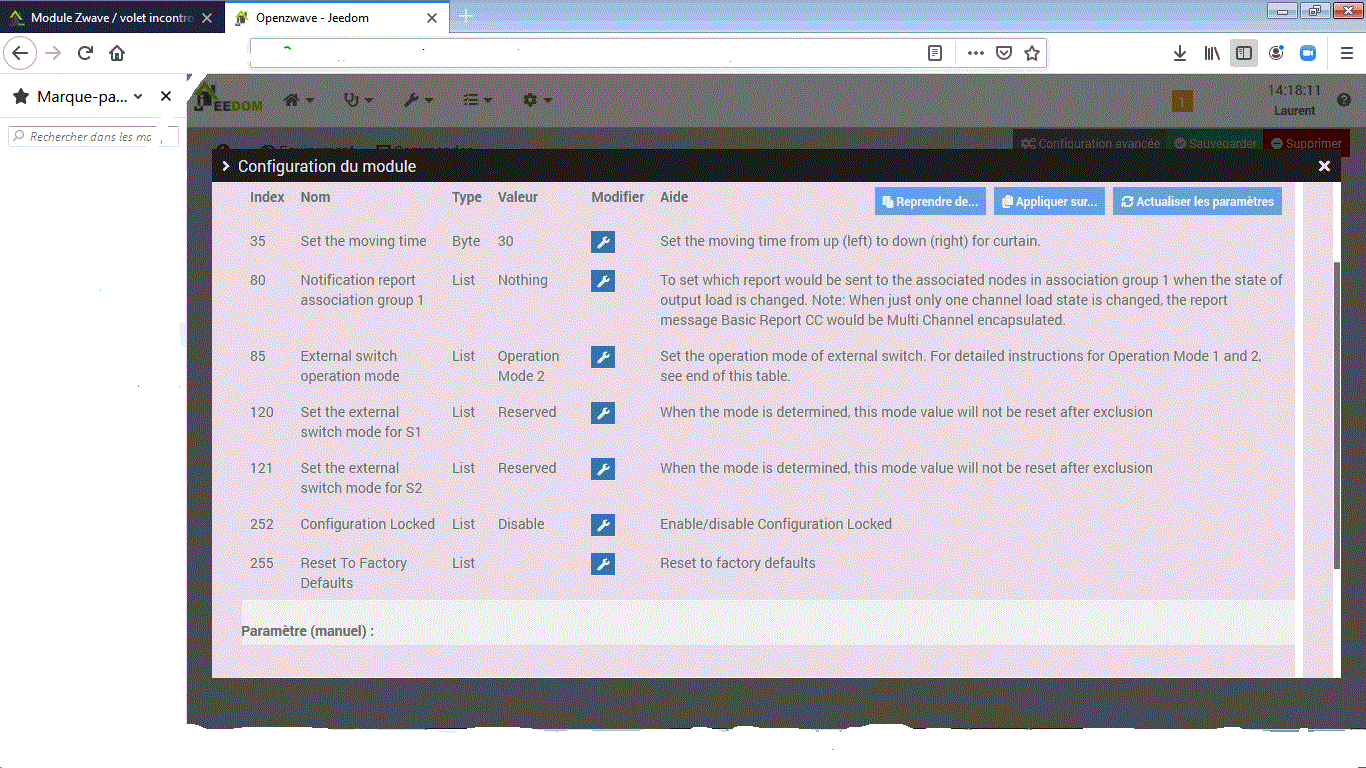Open the Jeedom stethoscope analysis dropdown
The height and width of the screenshot is (768, 1366).
point(358,100)
